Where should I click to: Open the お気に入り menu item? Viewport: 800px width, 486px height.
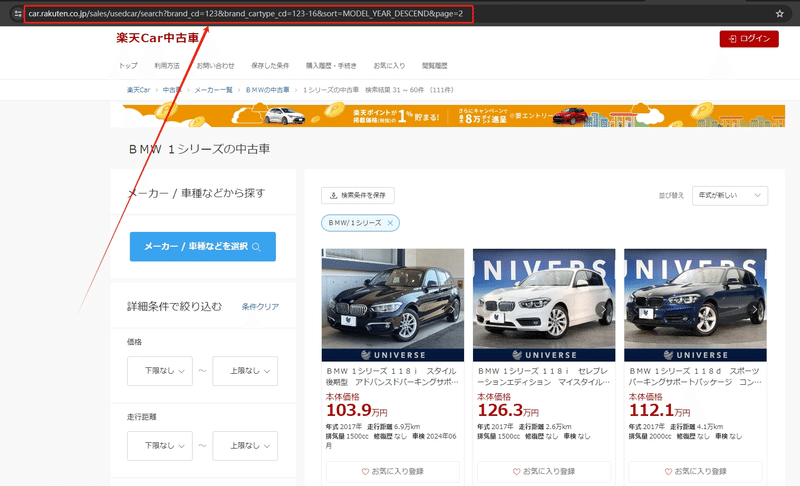(389, 66)
